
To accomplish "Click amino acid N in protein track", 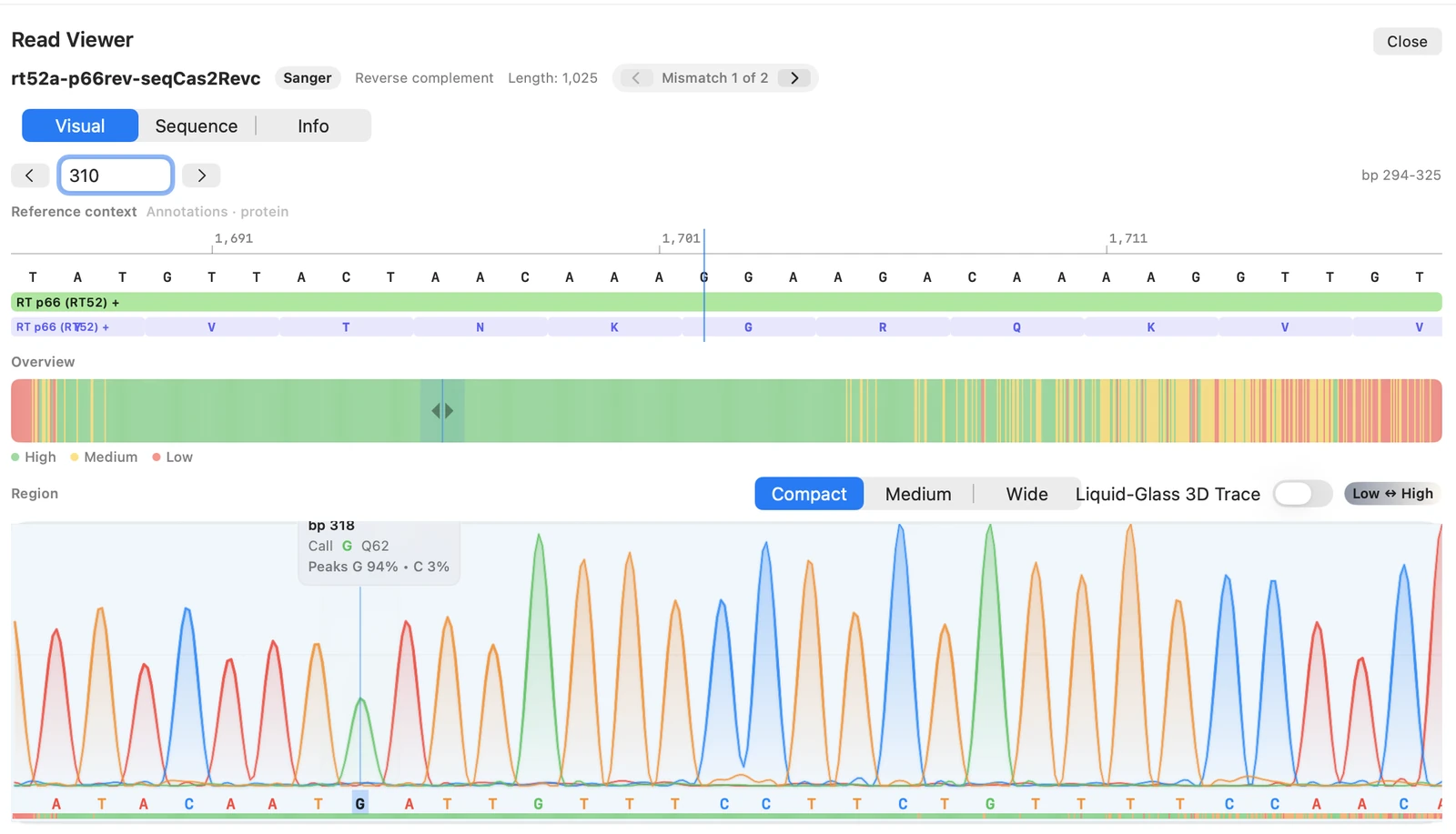I will 480,327.
